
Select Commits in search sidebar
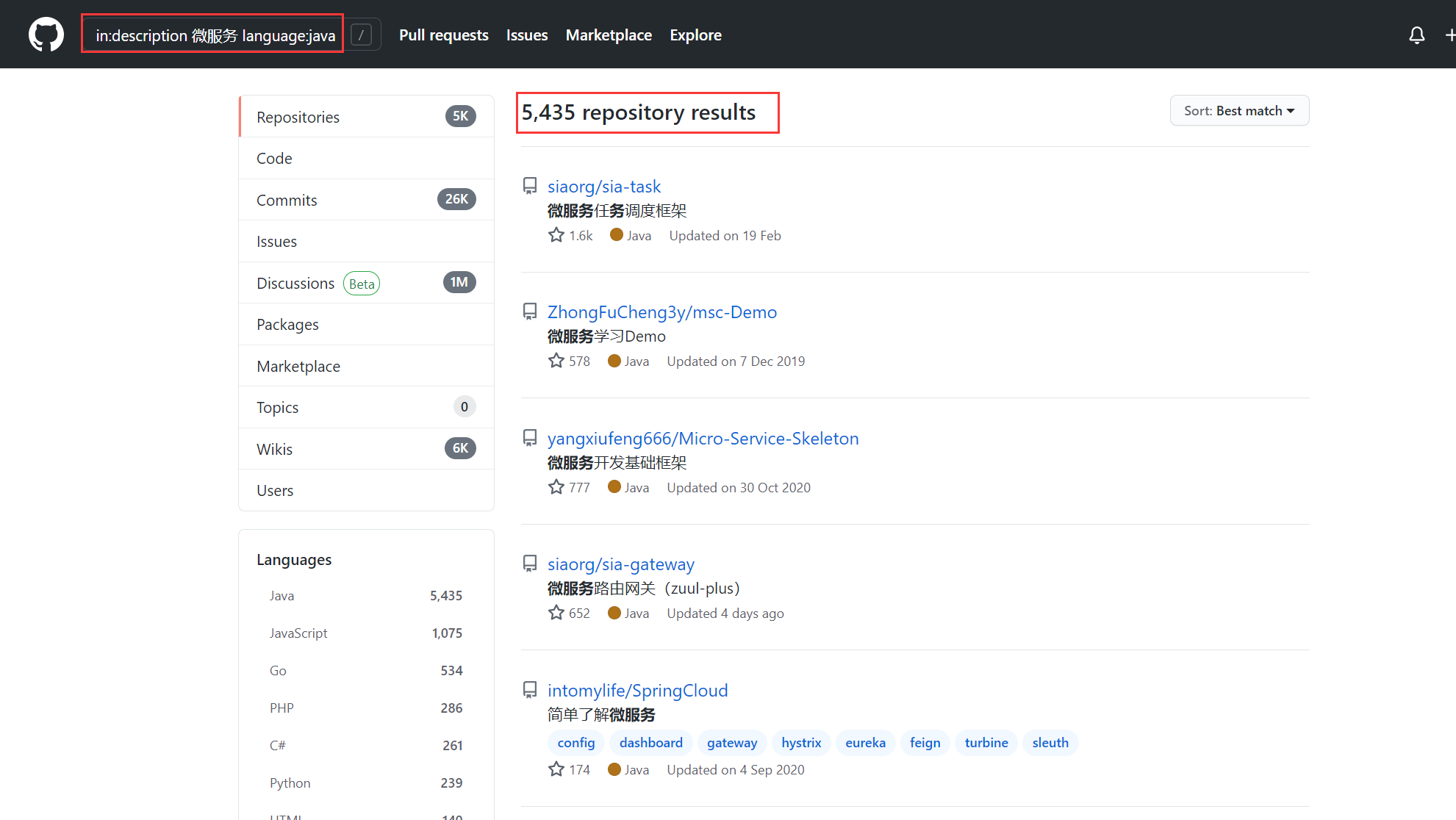(287, 200)
